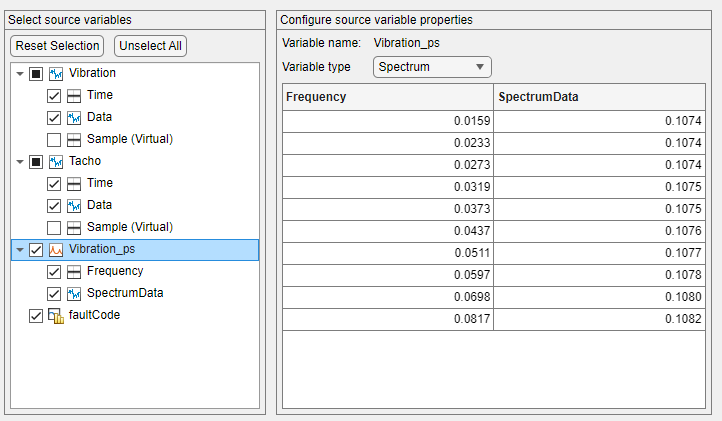Click the Unselect All button

[x=150, y=46]
